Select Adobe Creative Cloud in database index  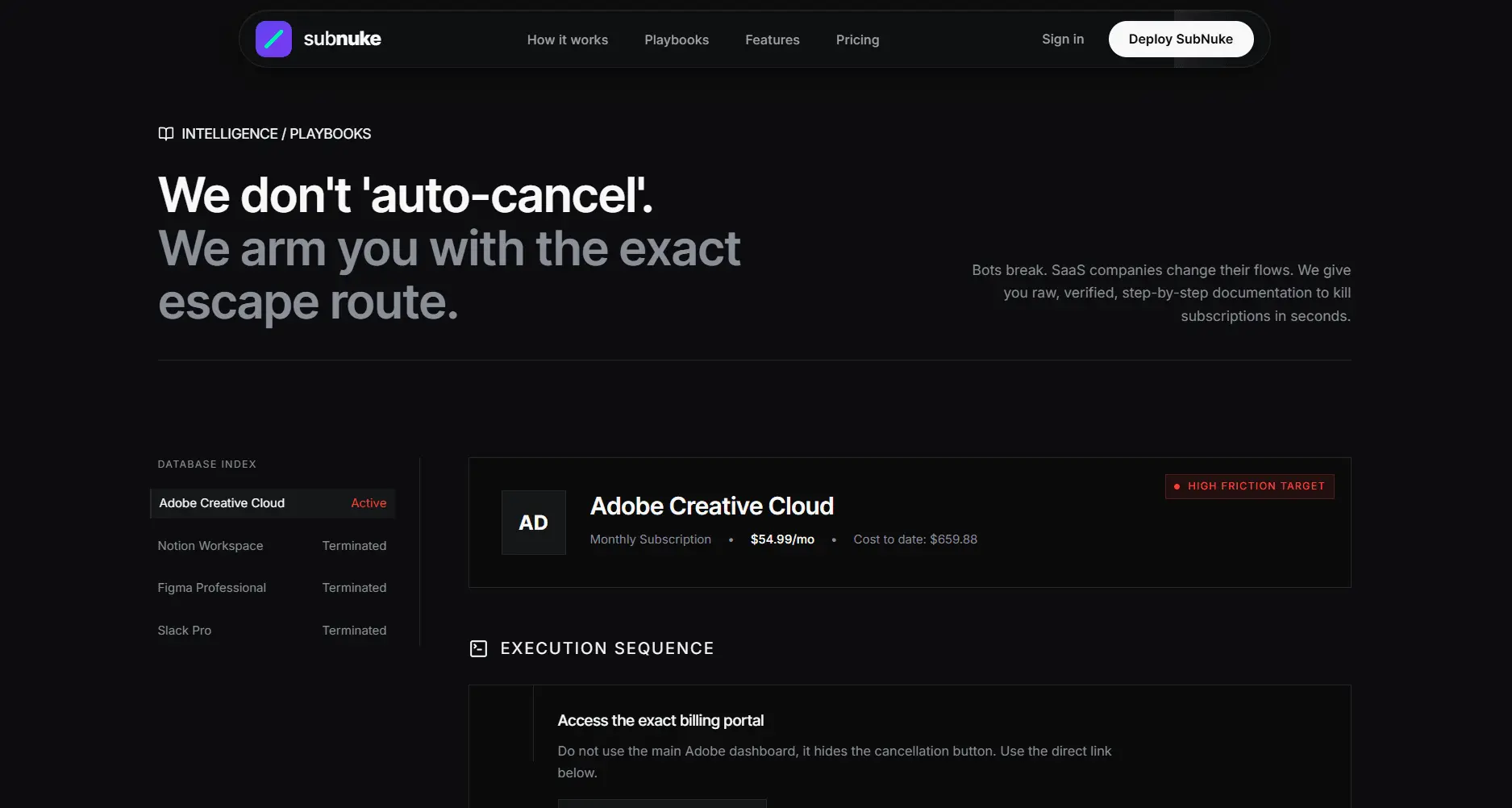point(273,503)
